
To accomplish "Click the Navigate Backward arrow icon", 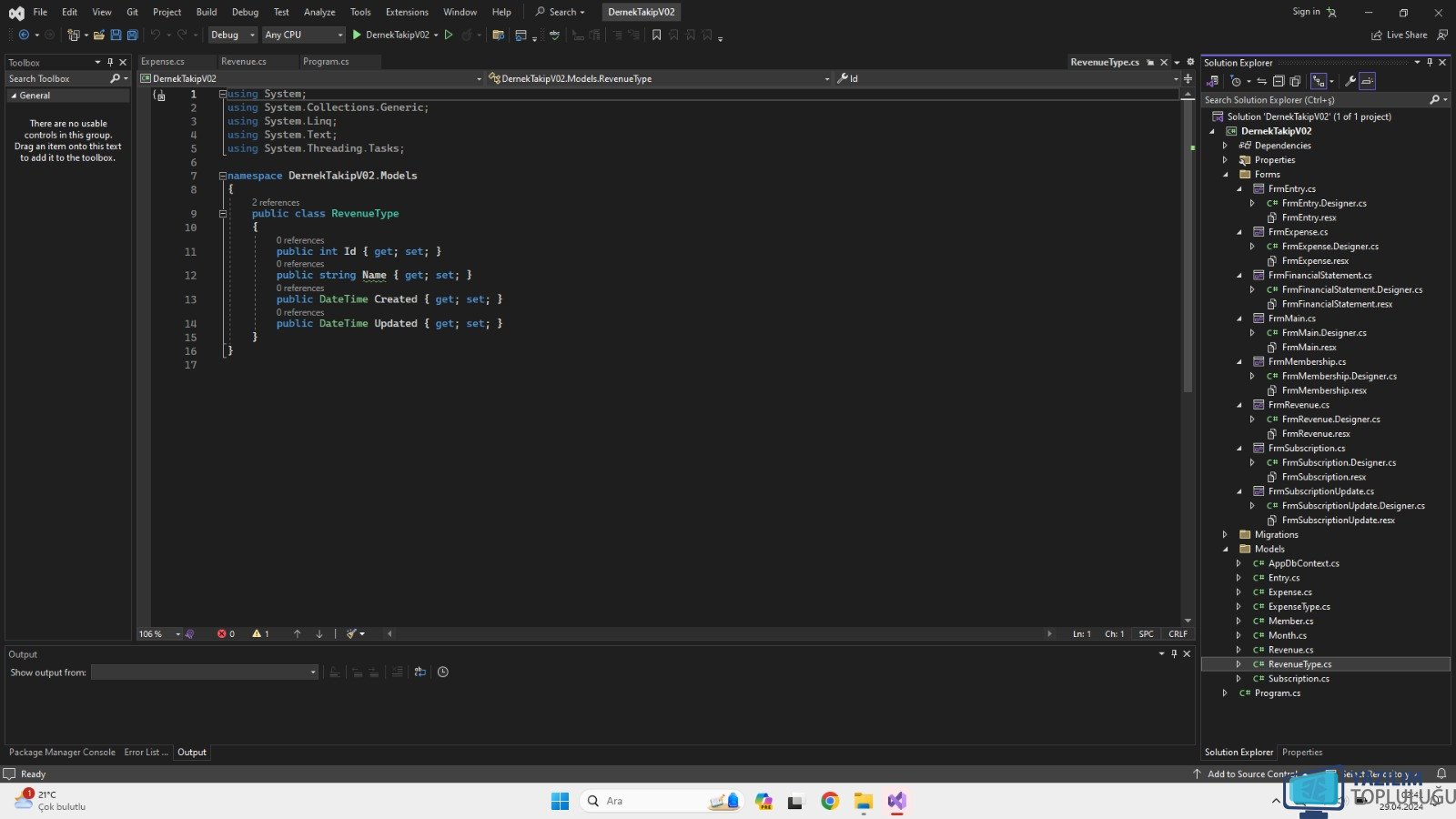I will (x=24, y=35).
